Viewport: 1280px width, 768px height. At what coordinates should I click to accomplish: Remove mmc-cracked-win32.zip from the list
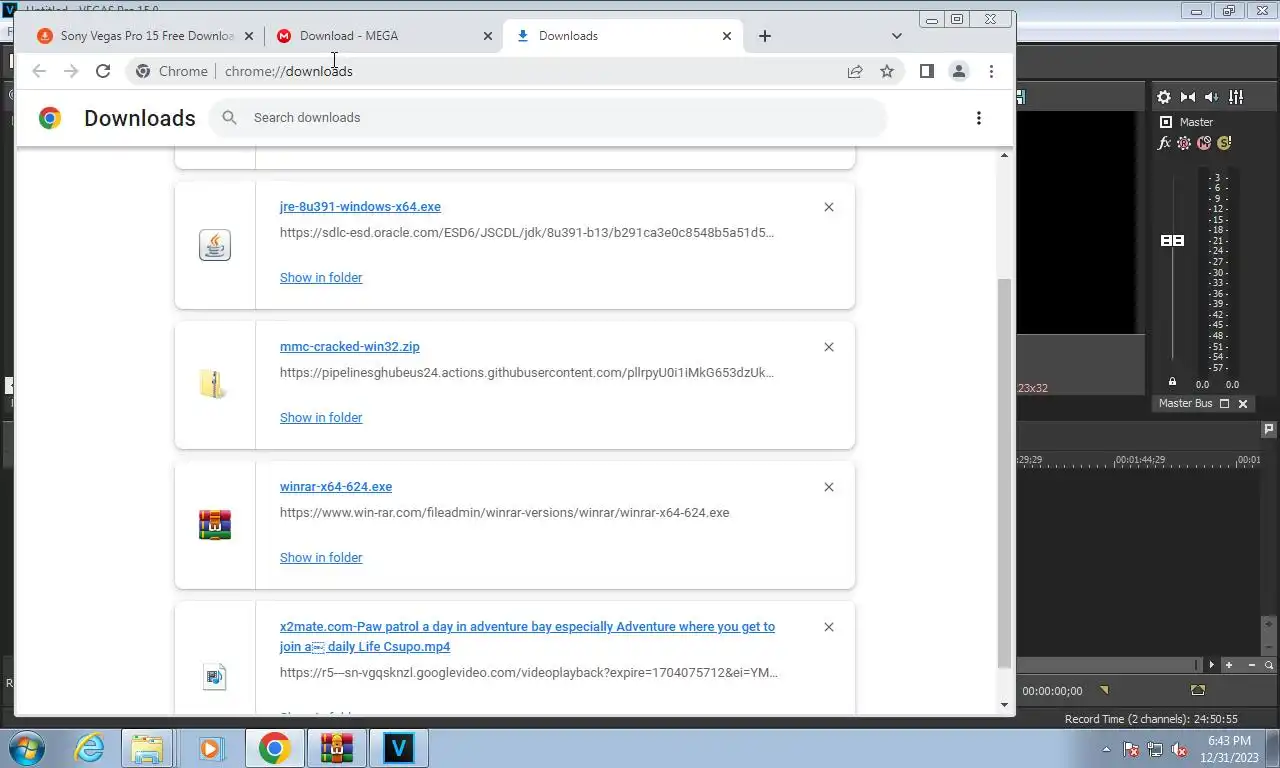tap(829, 347)
